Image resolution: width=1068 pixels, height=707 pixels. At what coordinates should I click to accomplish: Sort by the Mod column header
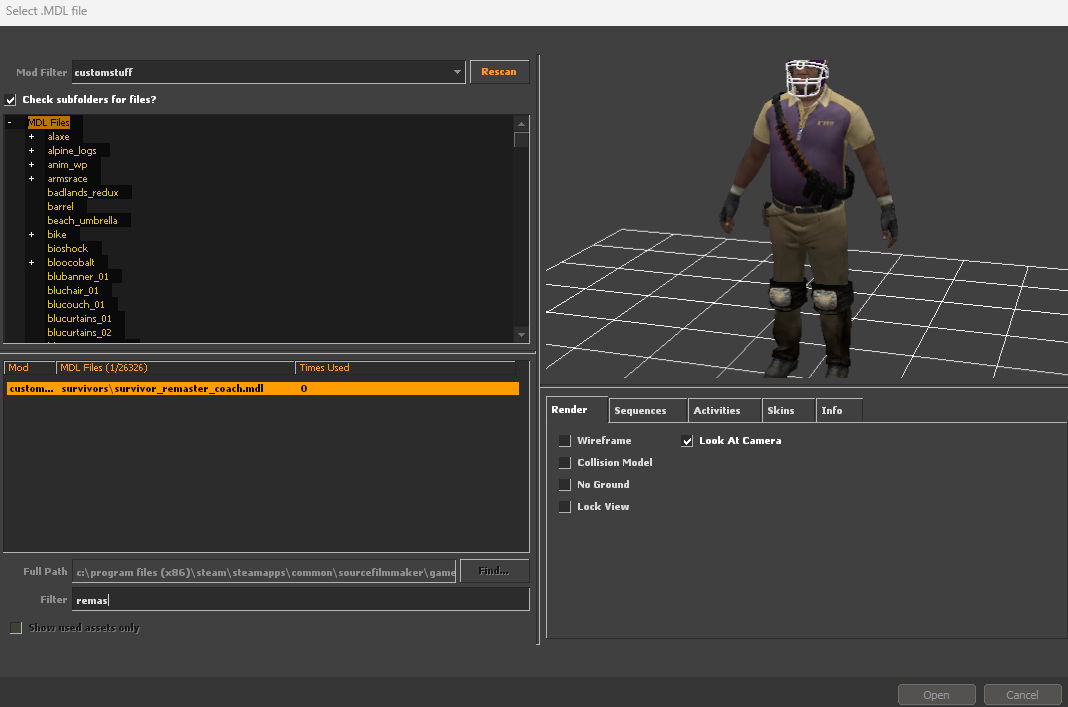click(29, 368)
